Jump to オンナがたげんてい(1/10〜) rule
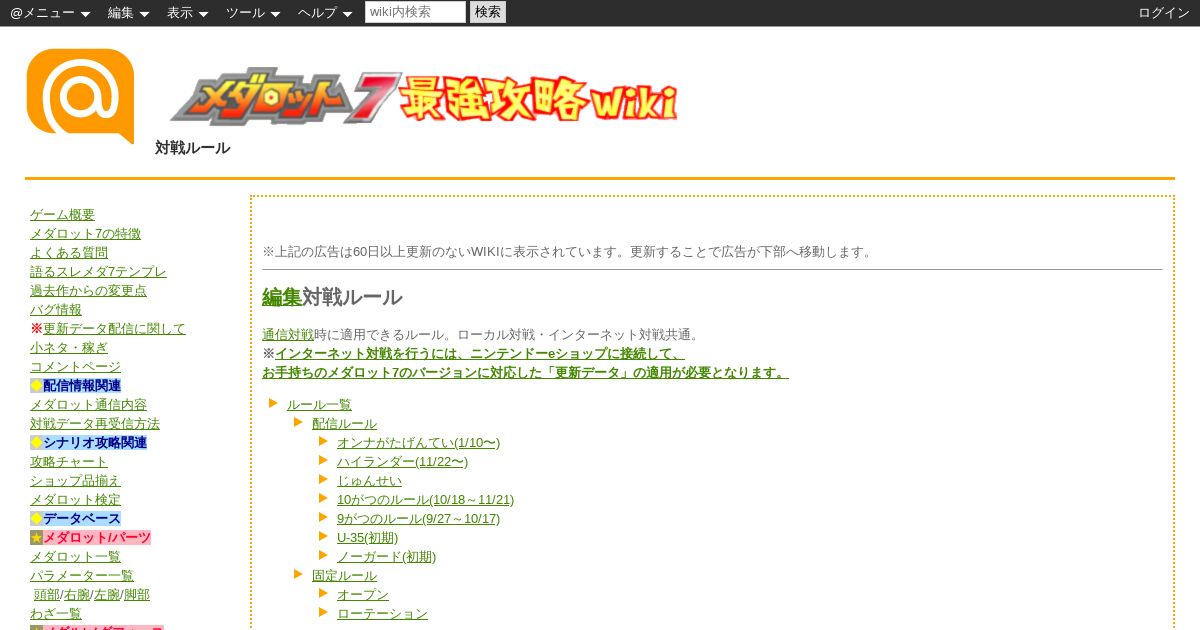 click(x=418, y=443)
